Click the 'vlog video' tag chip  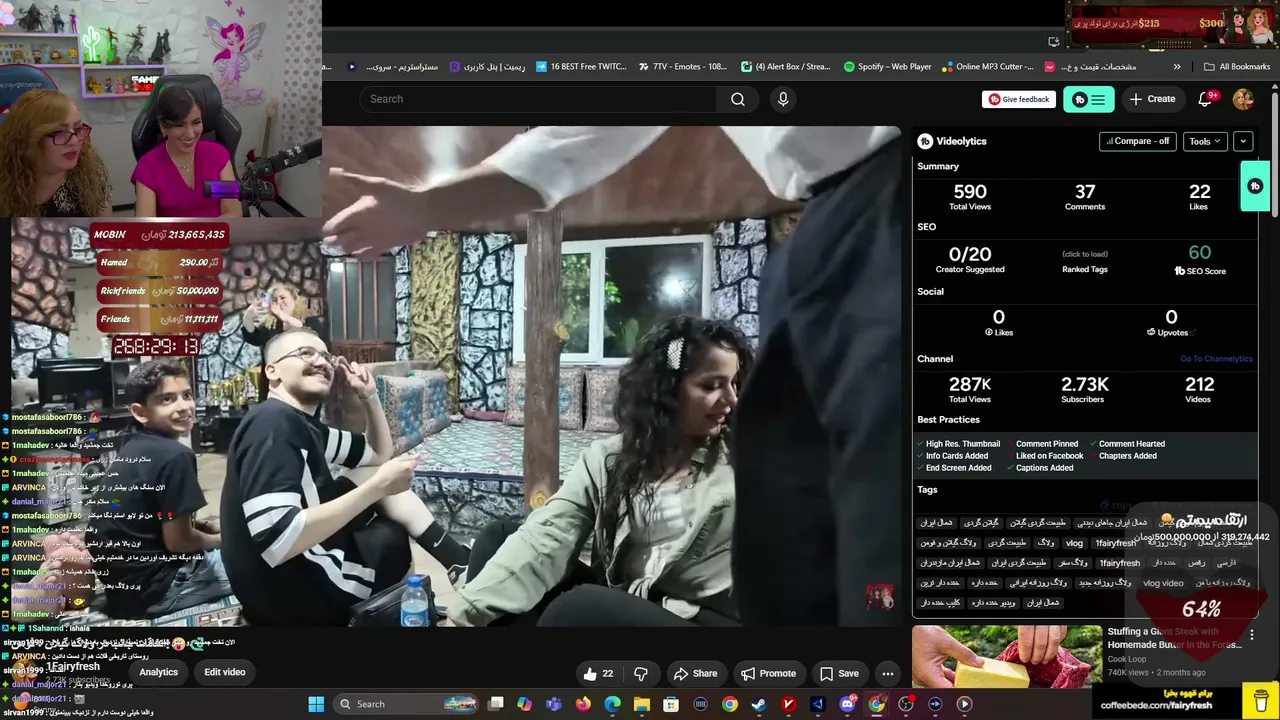pos(1163,583)
